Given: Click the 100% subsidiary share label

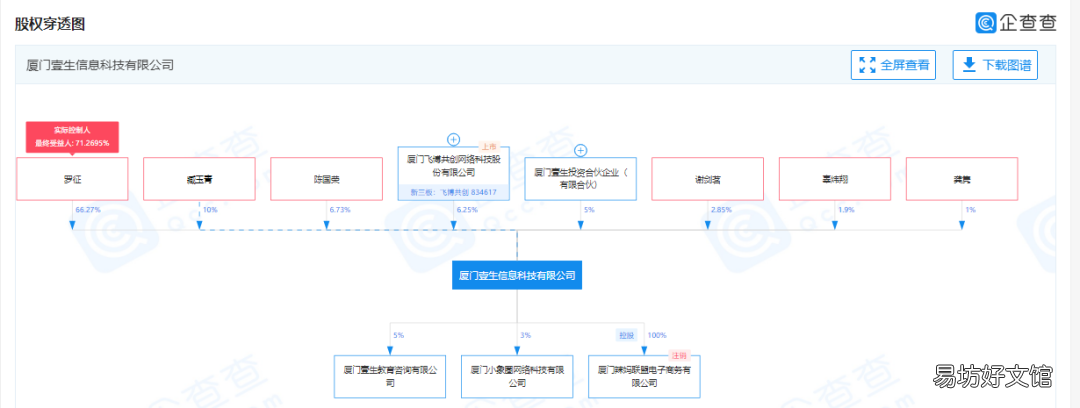Looking at the screenshot, I should 657,335.
